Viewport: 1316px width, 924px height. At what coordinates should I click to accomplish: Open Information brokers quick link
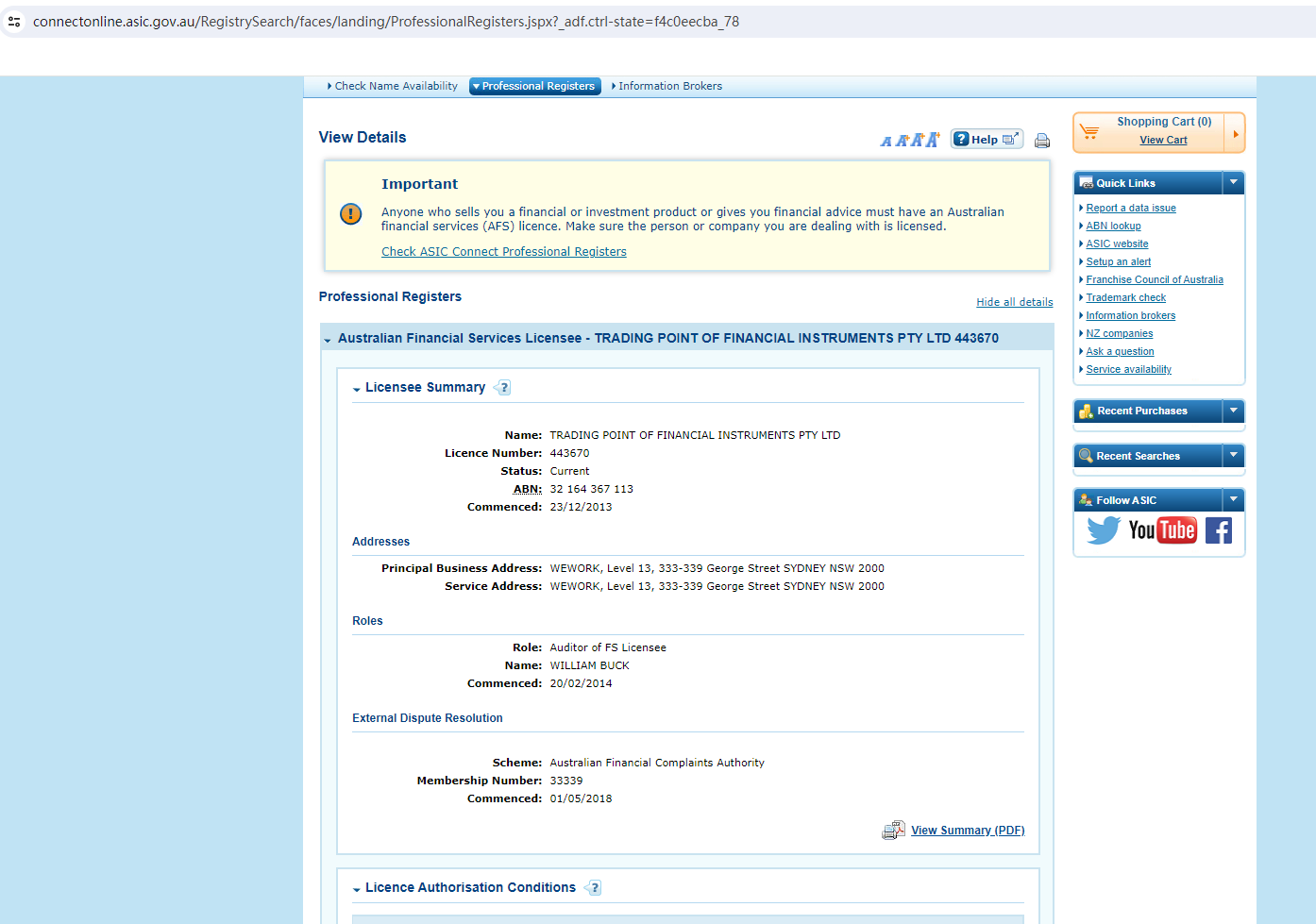coord(1131,315)
